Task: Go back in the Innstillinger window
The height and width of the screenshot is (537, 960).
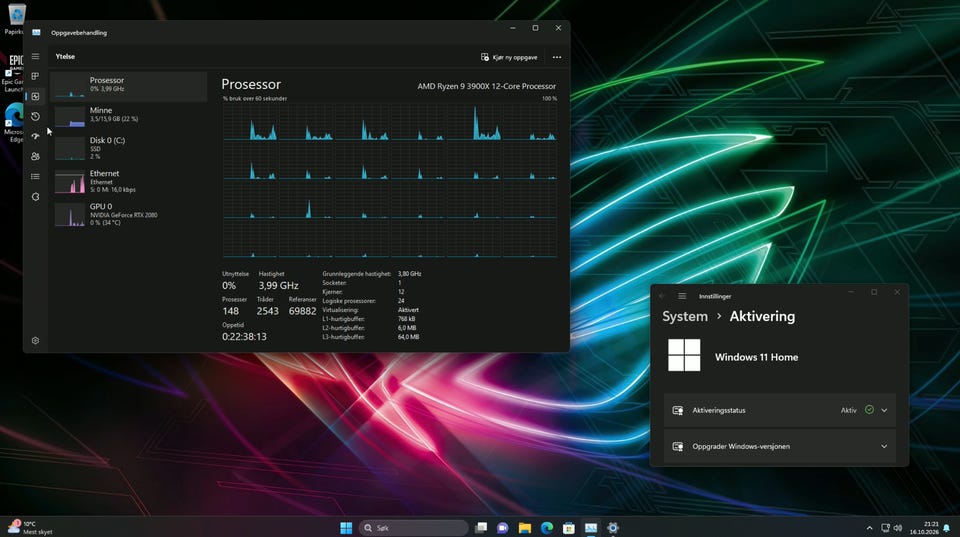Action: (x=662, y=296)
